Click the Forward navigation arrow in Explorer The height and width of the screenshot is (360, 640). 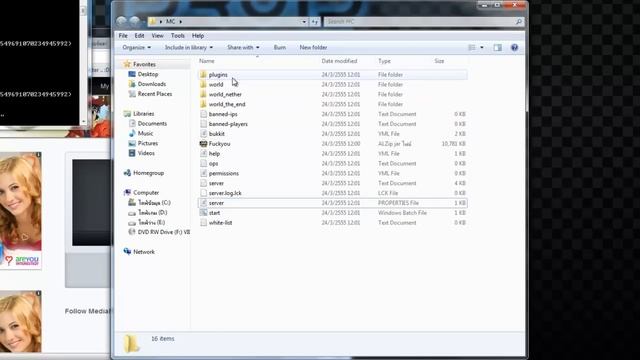click(x=134, y=21)
